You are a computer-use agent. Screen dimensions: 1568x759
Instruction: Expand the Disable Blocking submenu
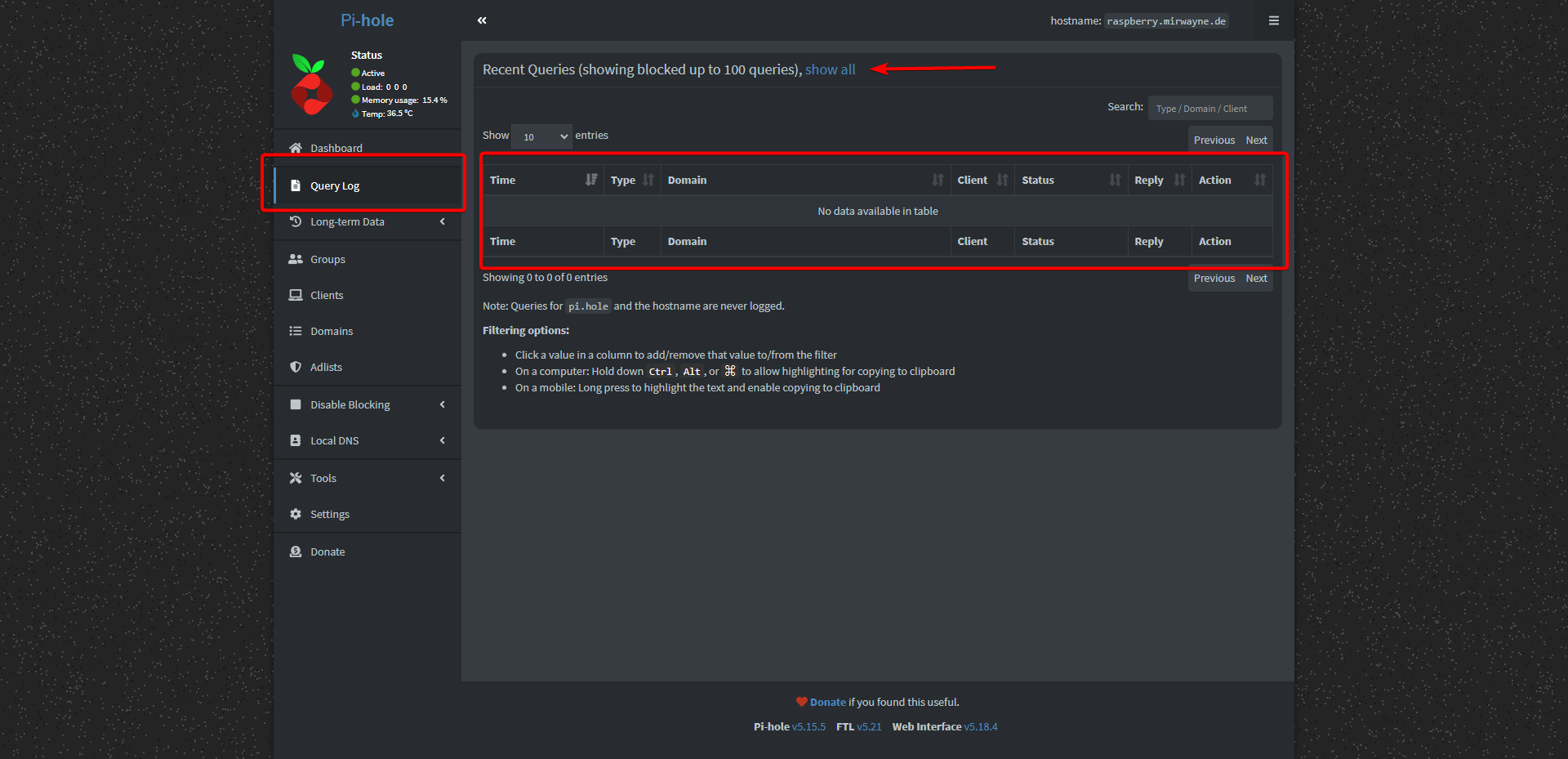pyautogui.click(x=350, y=404)
